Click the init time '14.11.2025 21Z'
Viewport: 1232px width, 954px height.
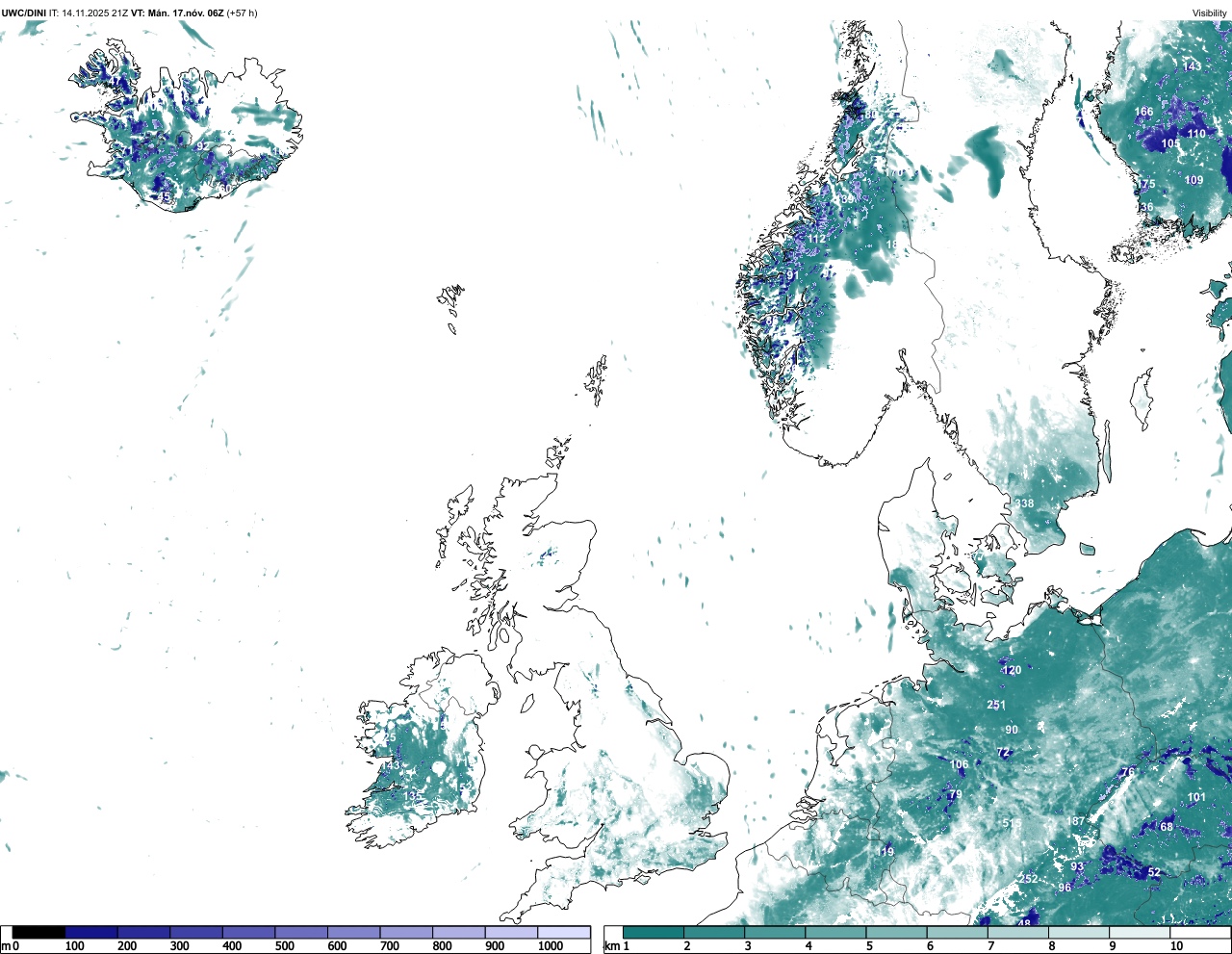coord(94,13)
